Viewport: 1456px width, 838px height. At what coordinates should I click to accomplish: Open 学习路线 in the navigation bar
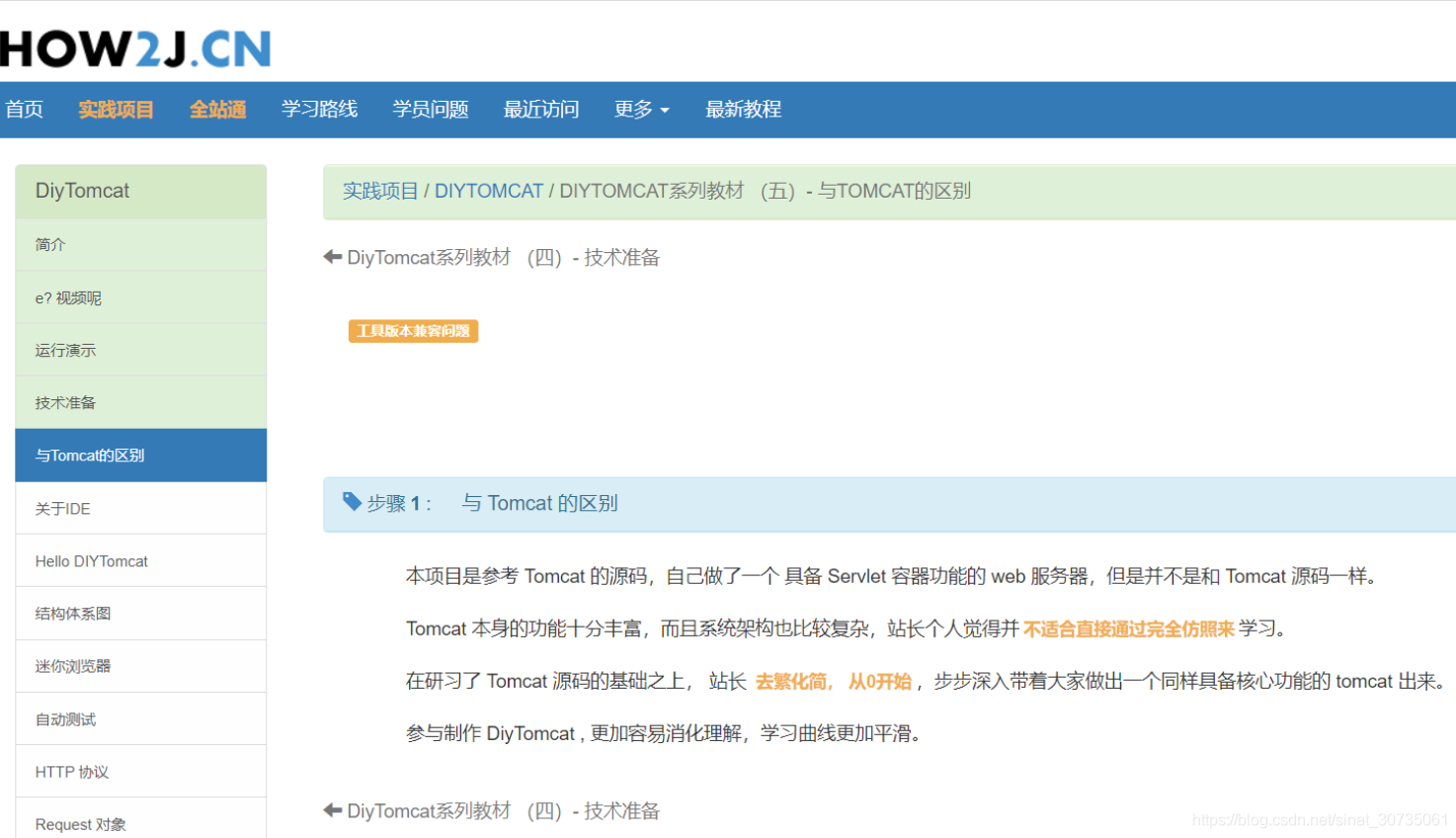(319, 110)
